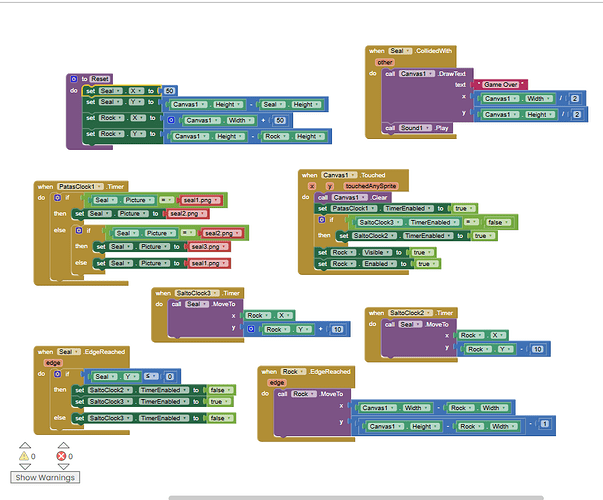Click the yellow warning triangle icon

click(23, 456)
